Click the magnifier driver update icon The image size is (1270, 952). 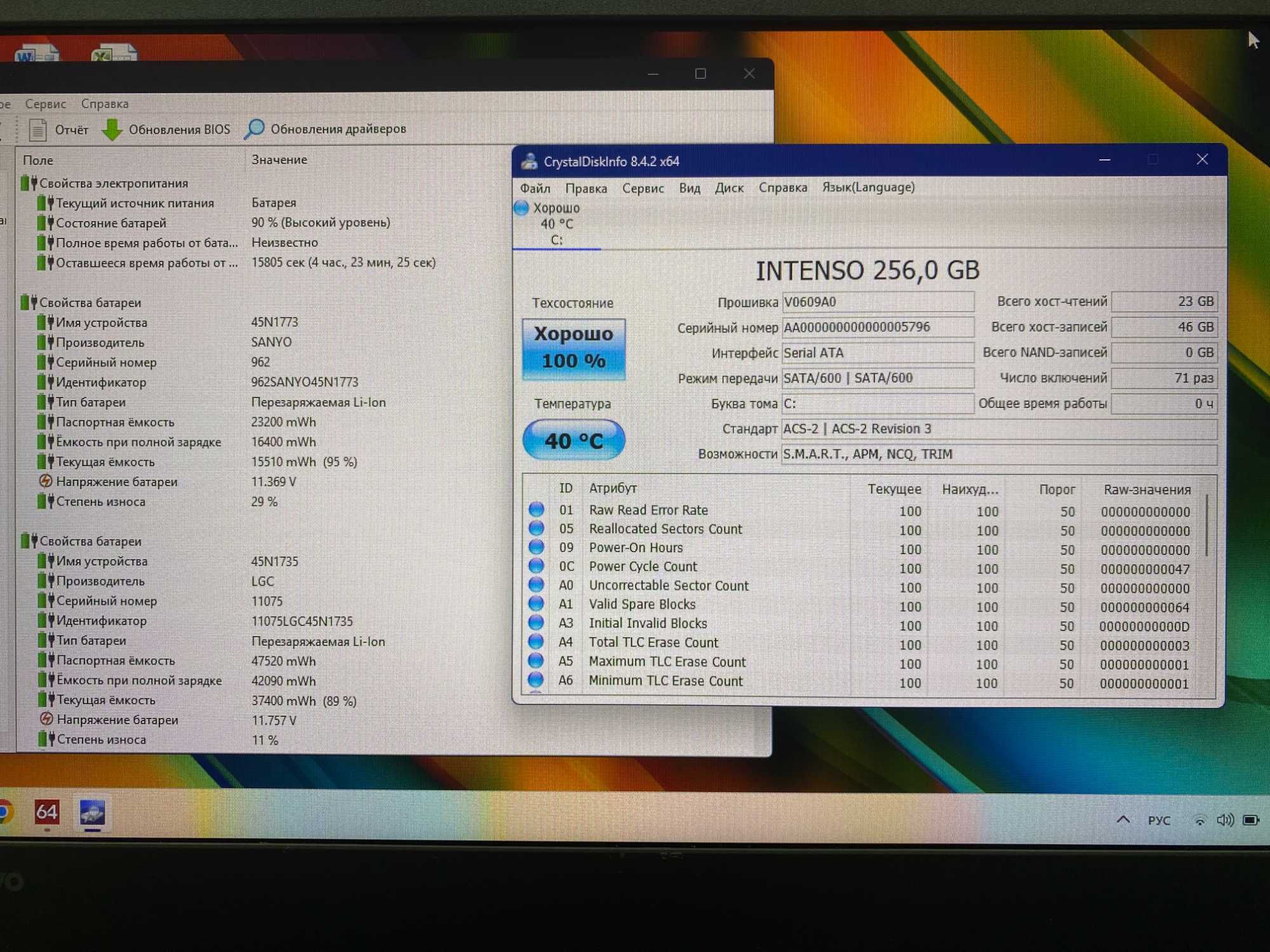(x=254, y=129)
